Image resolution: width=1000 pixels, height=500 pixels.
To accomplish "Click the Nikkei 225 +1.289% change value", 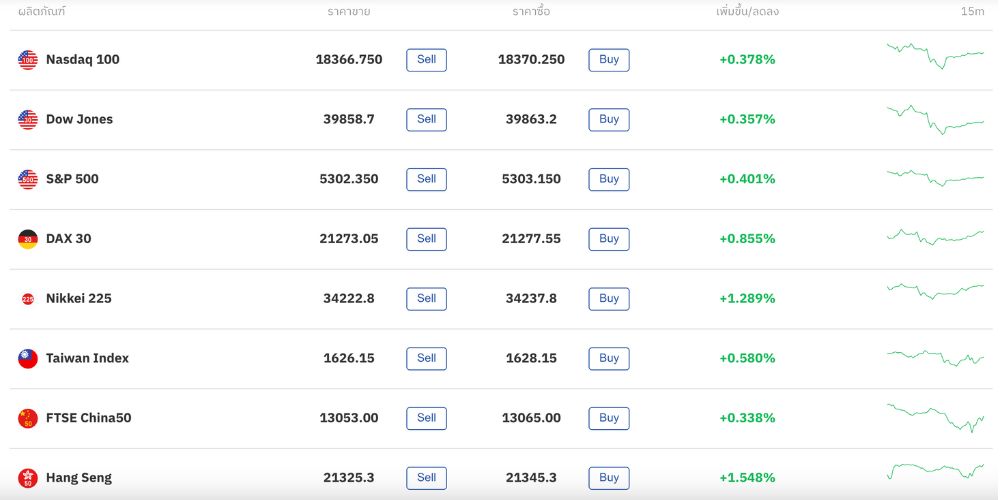I will click(747, 299).
